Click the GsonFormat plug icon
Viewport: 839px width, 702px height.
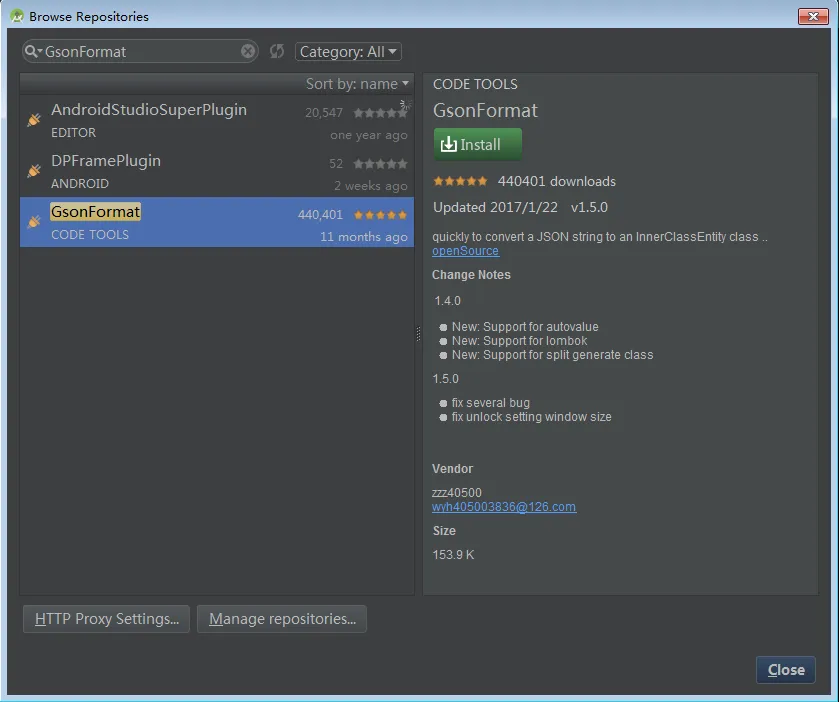[x=34, y=222]
